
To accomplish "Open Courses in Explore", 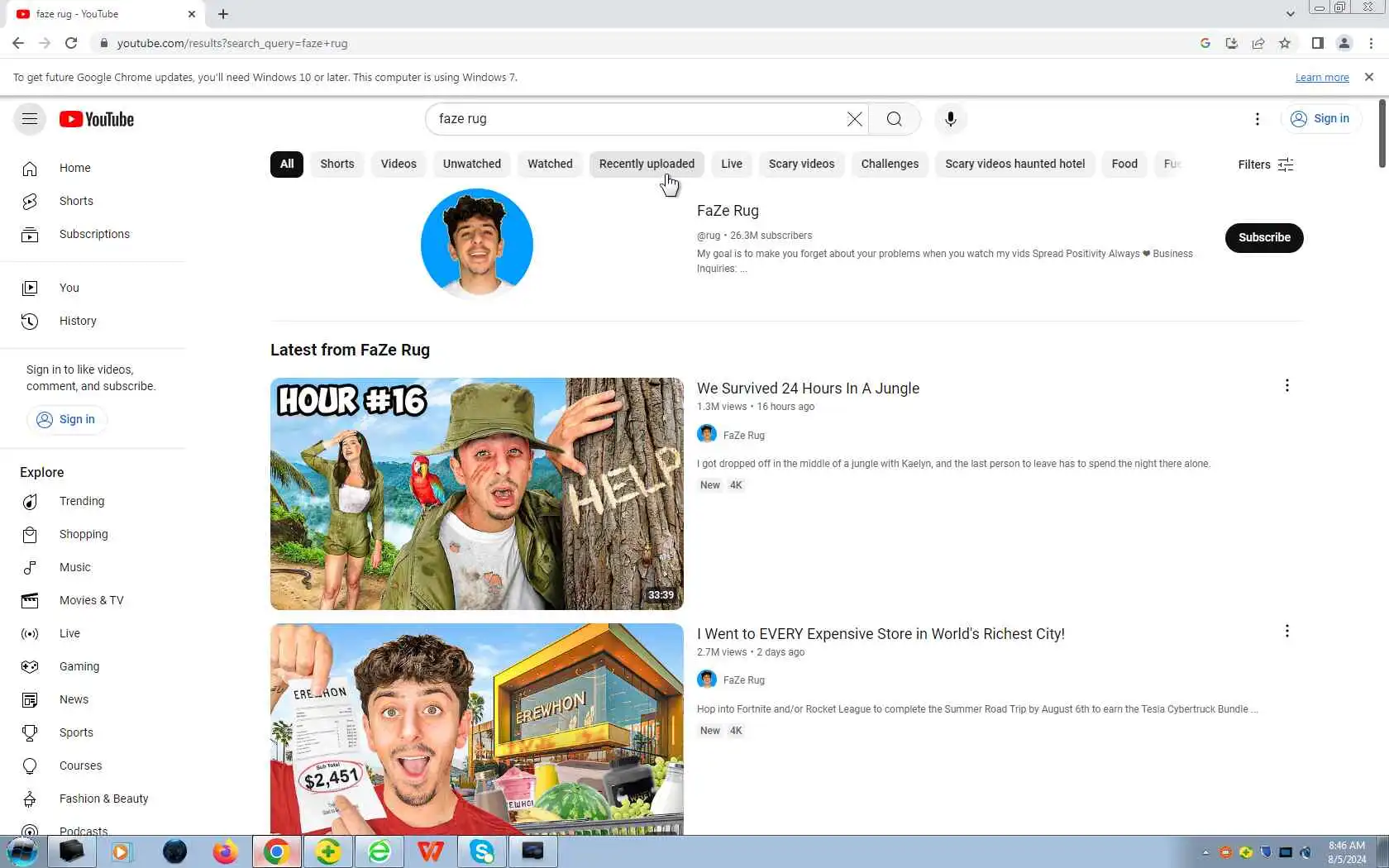I will pyautogui.click(x=93, y=765).
